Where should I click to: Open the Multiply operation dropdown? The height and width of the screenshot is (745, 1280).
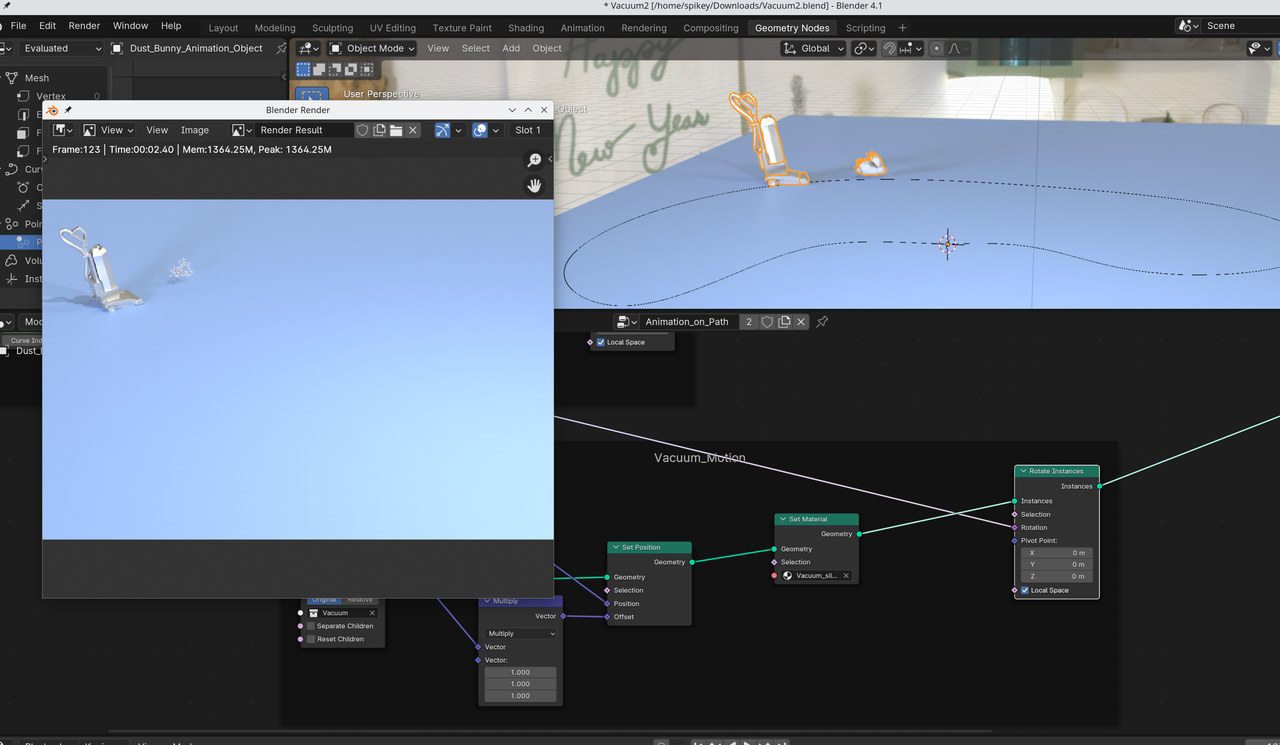point(521,633)
